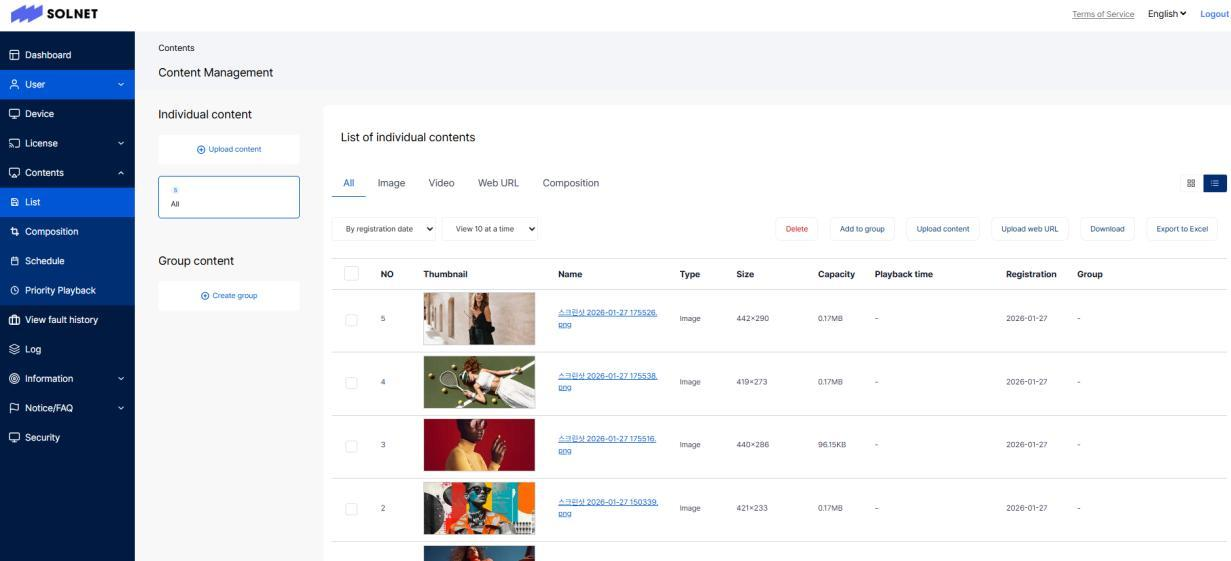
Task: Click the List icon in sidebar
Action: click(14, 202)
